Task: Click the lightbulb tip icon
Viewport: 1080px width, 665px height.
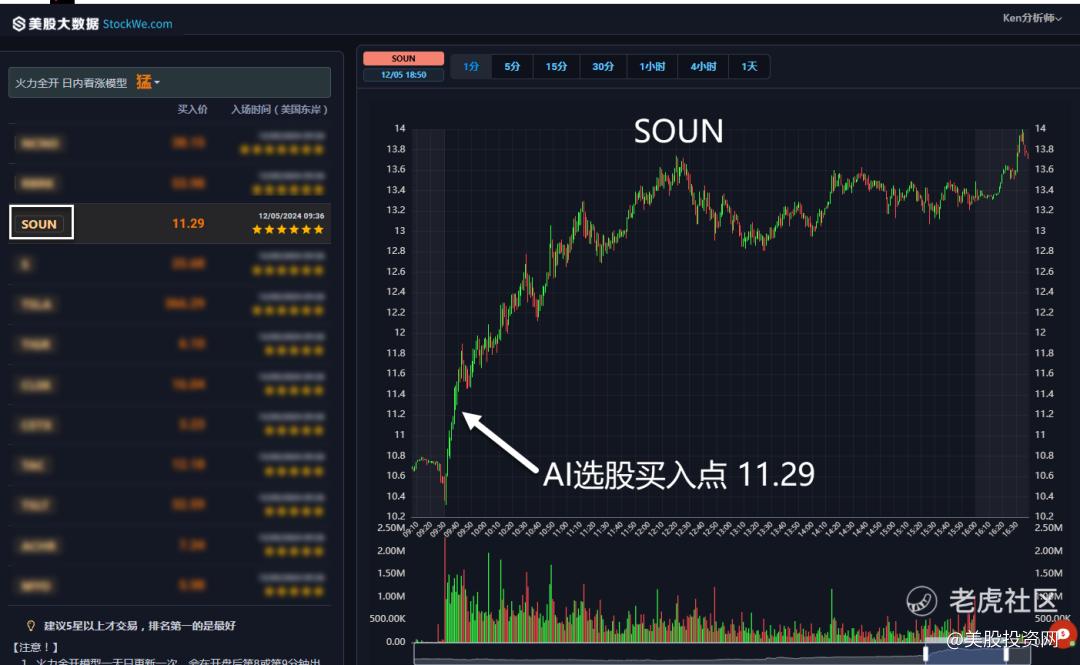Action: click(31, 625)
